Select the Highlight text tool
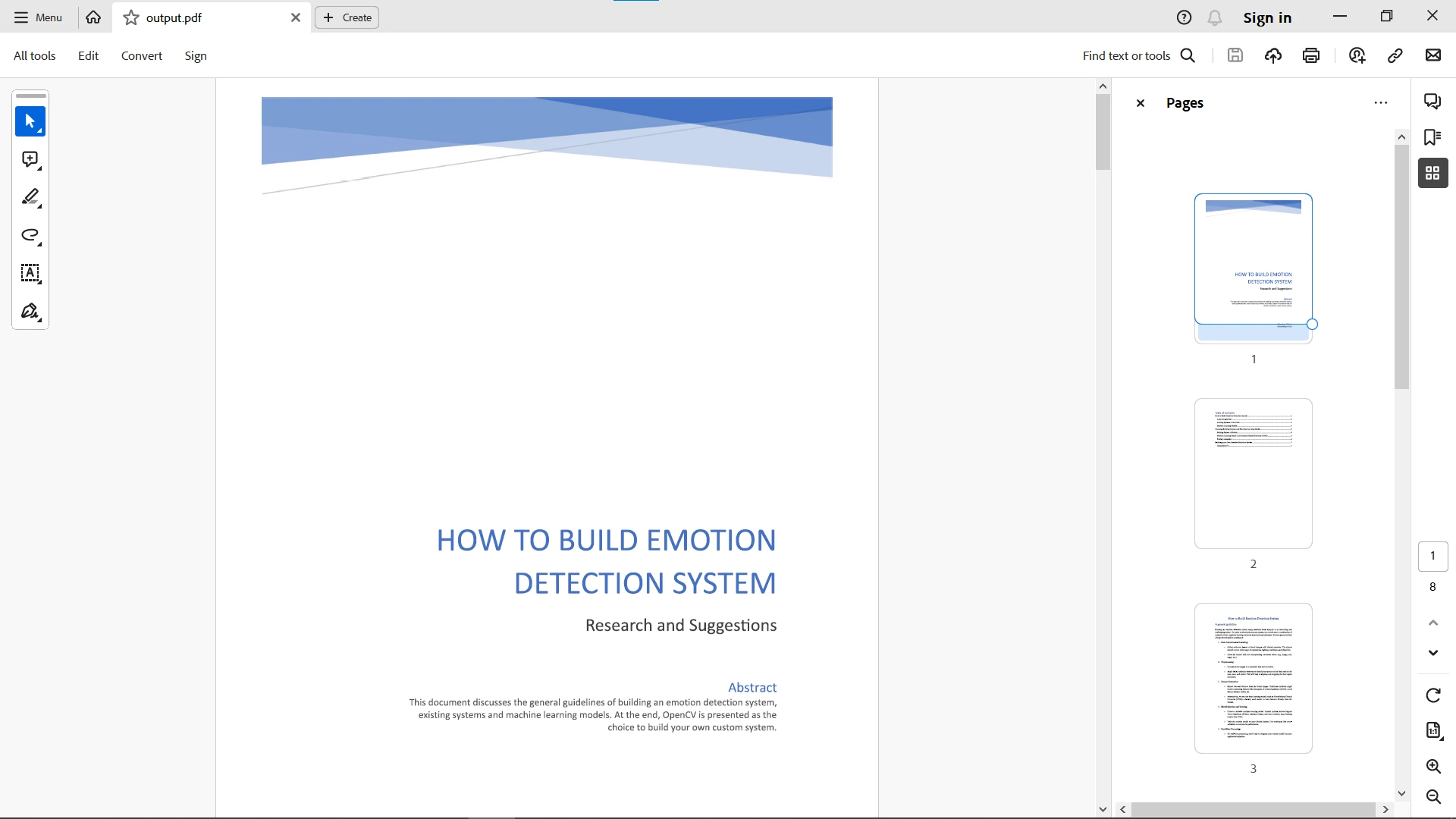 (30, 197)
